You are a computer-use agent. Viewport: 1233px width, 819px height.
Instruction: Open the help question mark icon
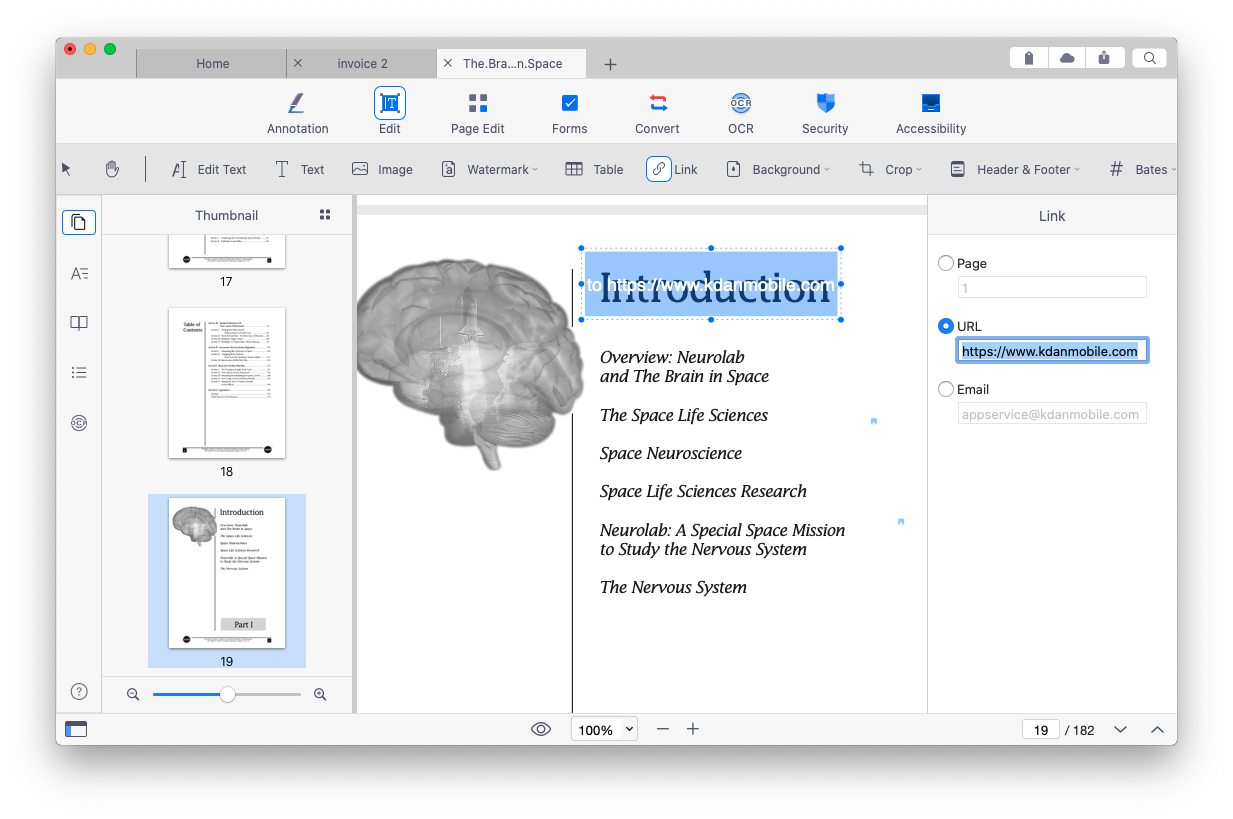tap(79, 692)
